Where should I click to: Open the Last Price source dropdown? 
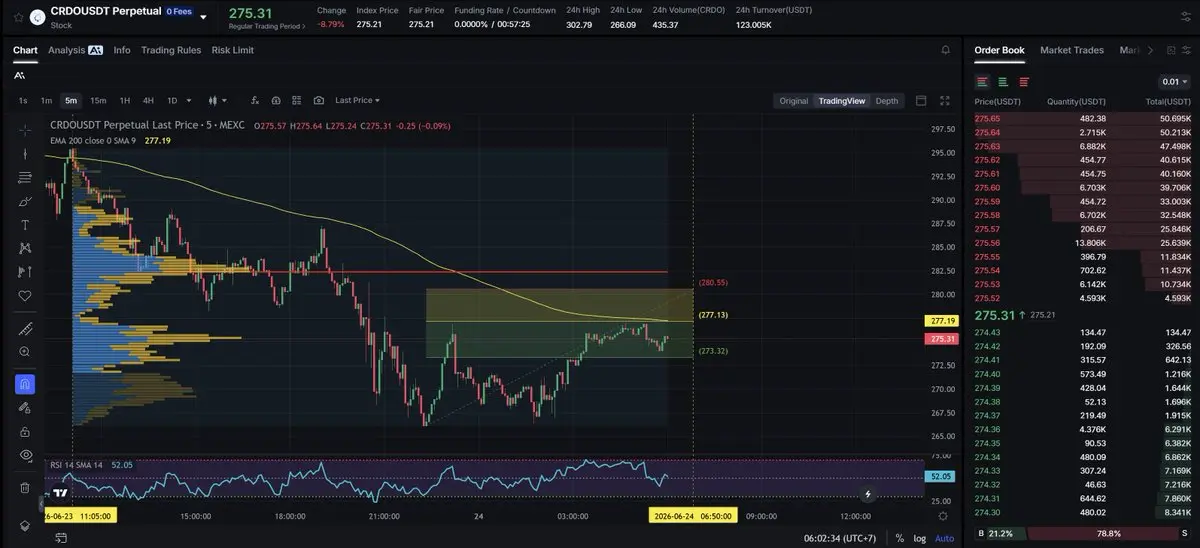coord(357,100)
